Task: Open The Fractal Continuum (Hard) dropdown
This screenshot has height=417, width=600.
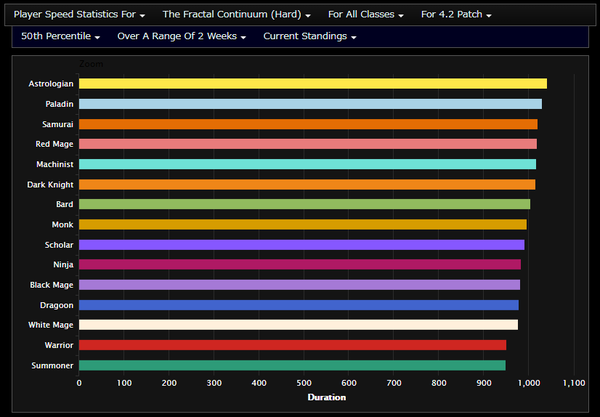Action: tap(236, 15)
